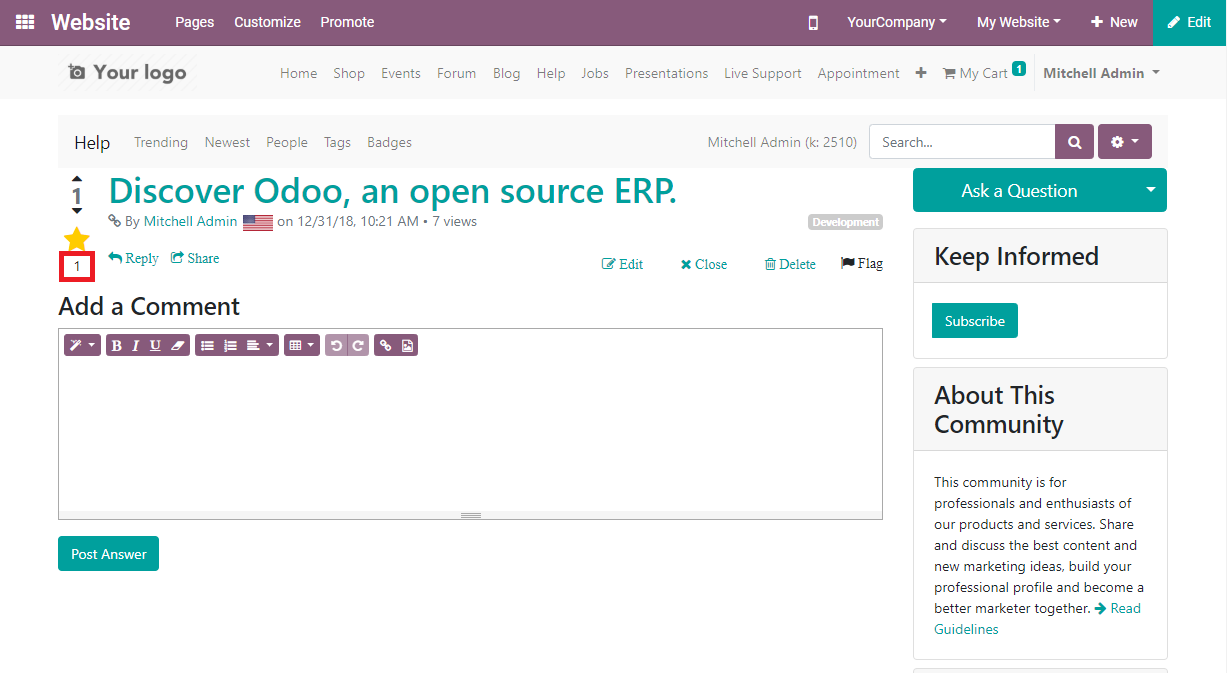Open the Events page

click(x=401, y=73)
